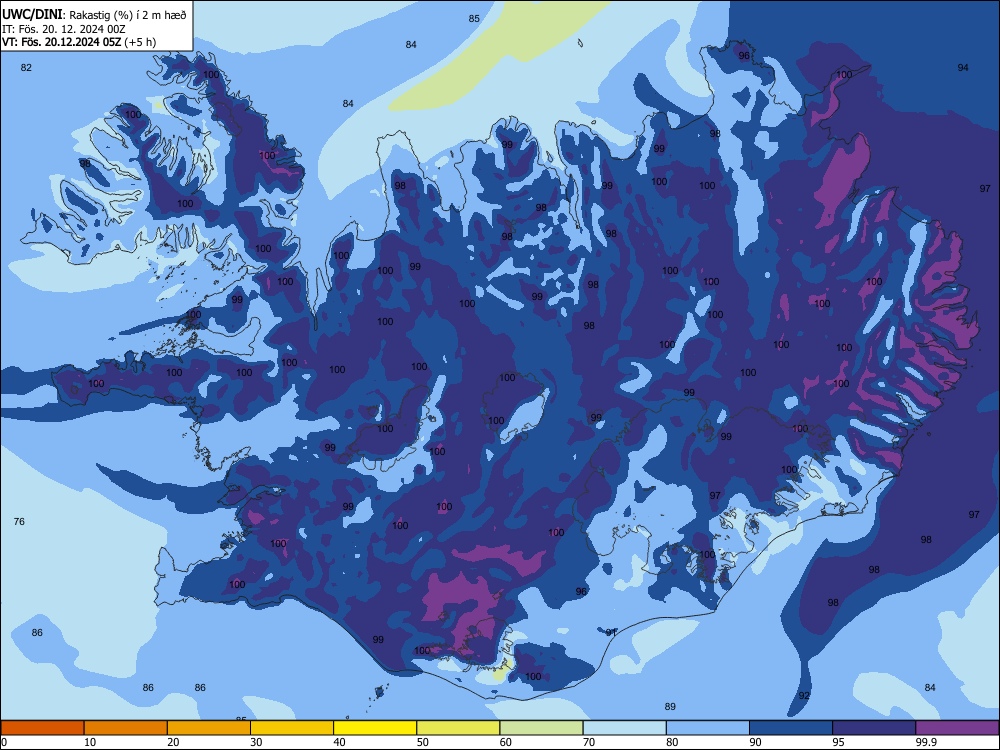
Task: Click the "92" humidity value on the map
Action: tap(804, 696)
